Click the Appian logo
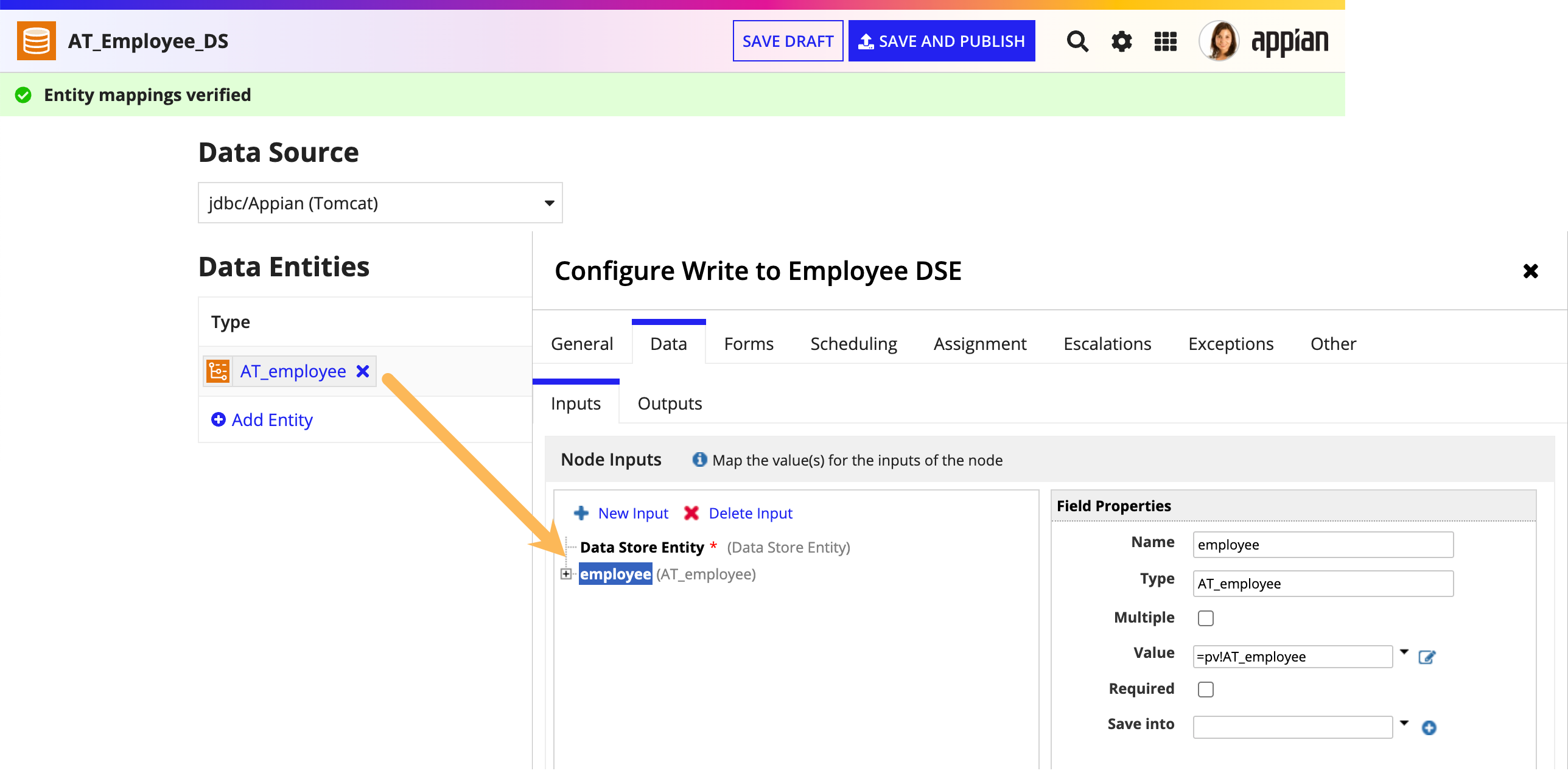The width and height of the screenshot is (1568, 779). pos(1290,41)
